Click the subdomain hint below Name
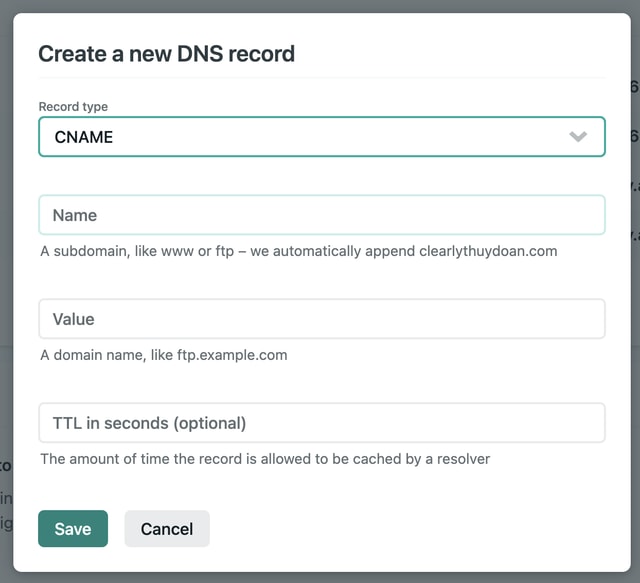 (299, 251)
